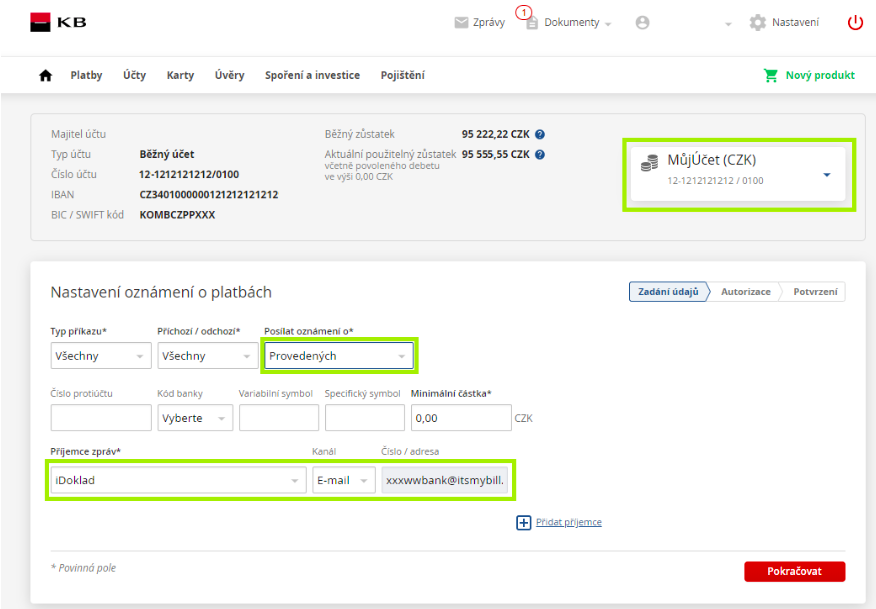Click the notification badge showing 1
This screenshot has width=876, height=609.
click(x=523, y=12)
